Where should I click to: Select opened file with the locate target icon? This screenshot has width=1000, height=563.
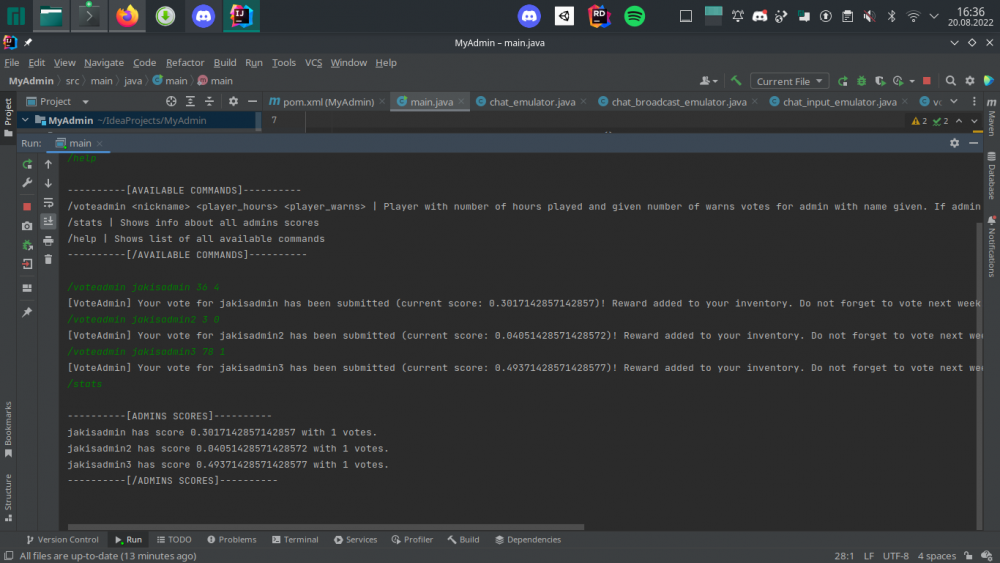[171, 101]
